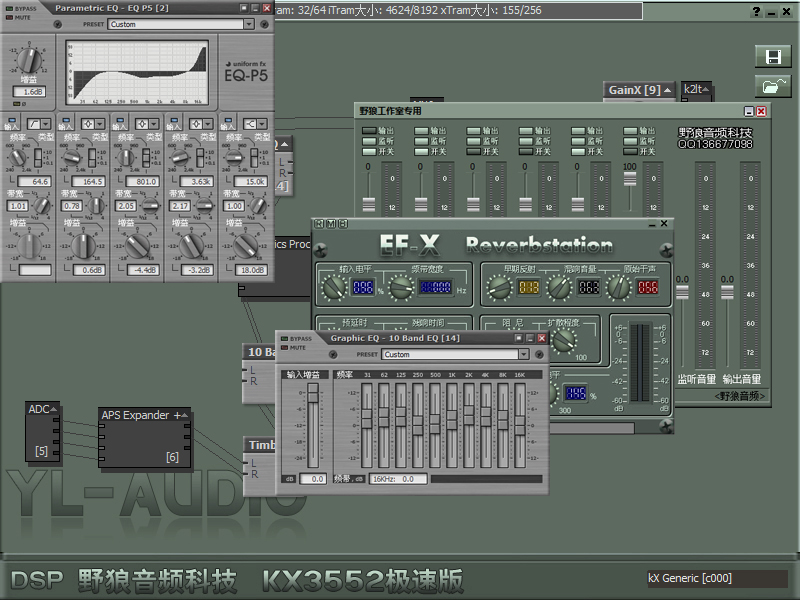Adjust the bandwidth knob next to 1.01
Screen dimensions: 800x600
(41, 206)
